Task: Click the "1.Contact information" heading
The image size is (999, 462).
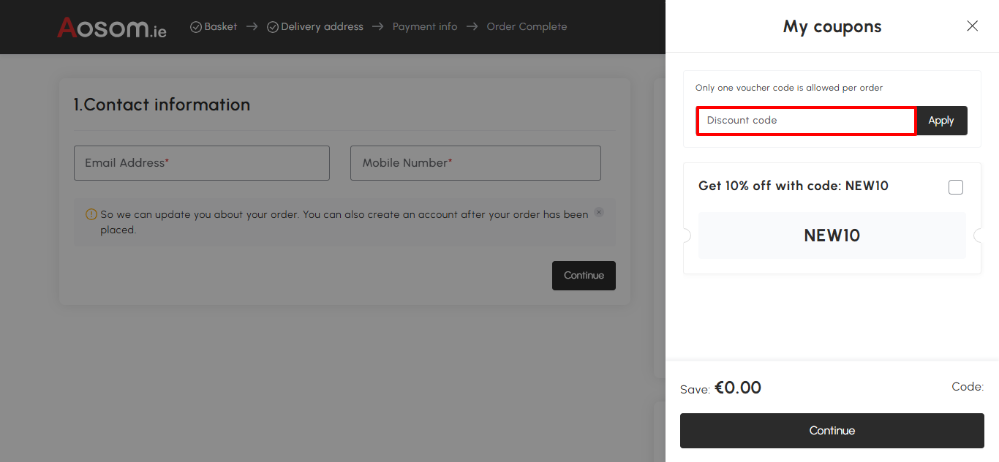Action: 162,105
